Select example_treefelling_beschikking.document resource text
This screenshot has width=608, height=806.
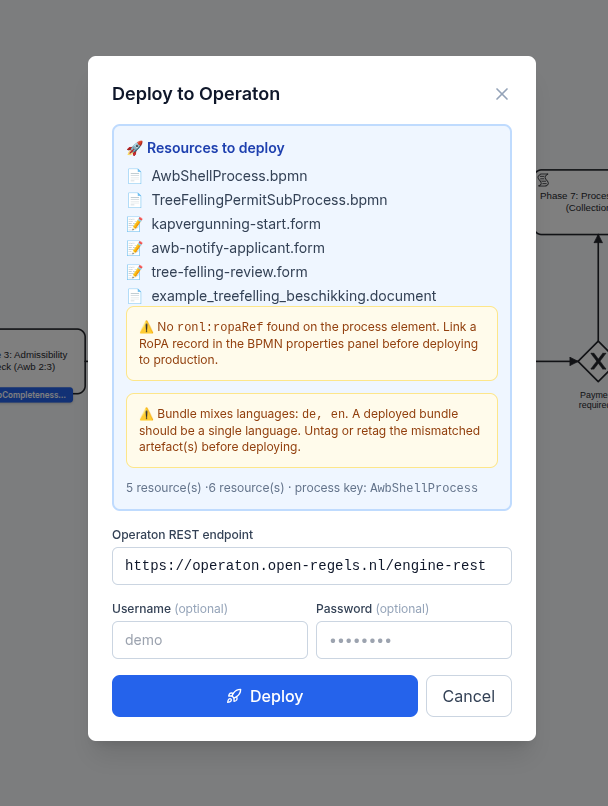(293, 296)
